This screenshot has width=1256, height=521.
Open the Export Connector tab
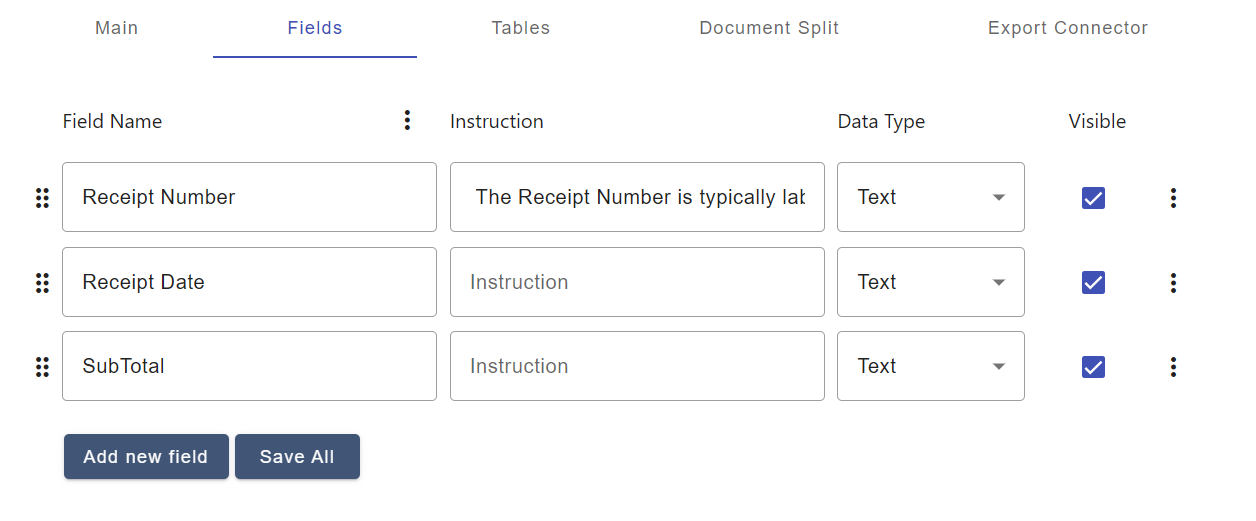pos(1067,28)
